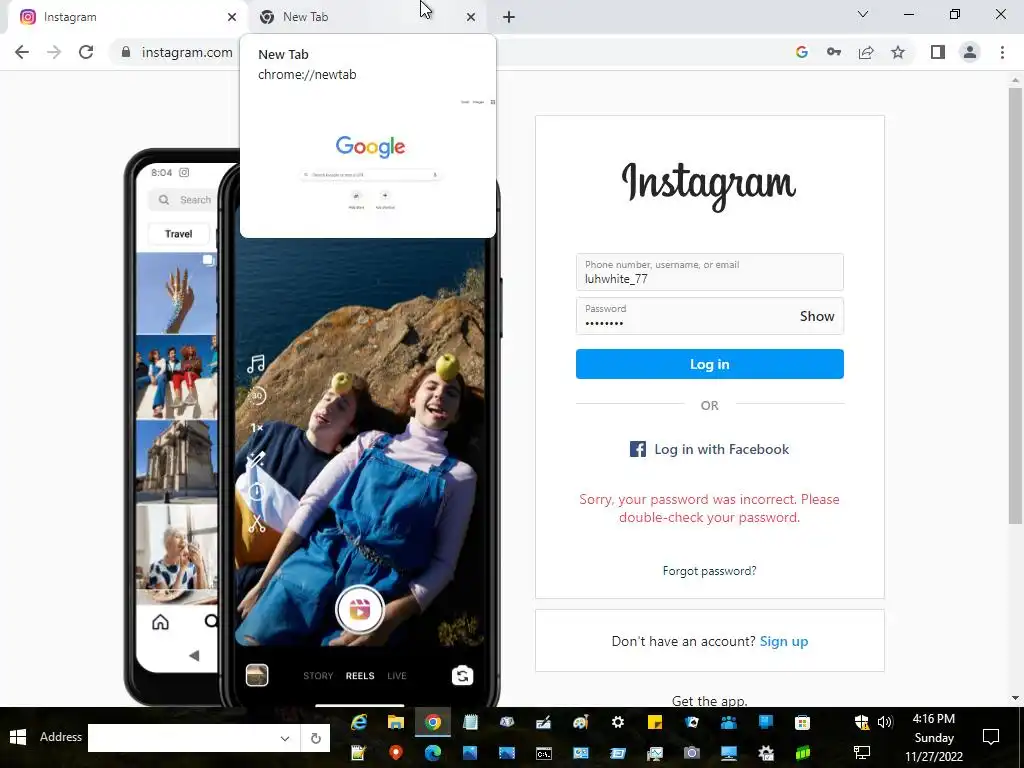1024x768 pixels.
Task: Open the notification center icon
Action: 991,737
